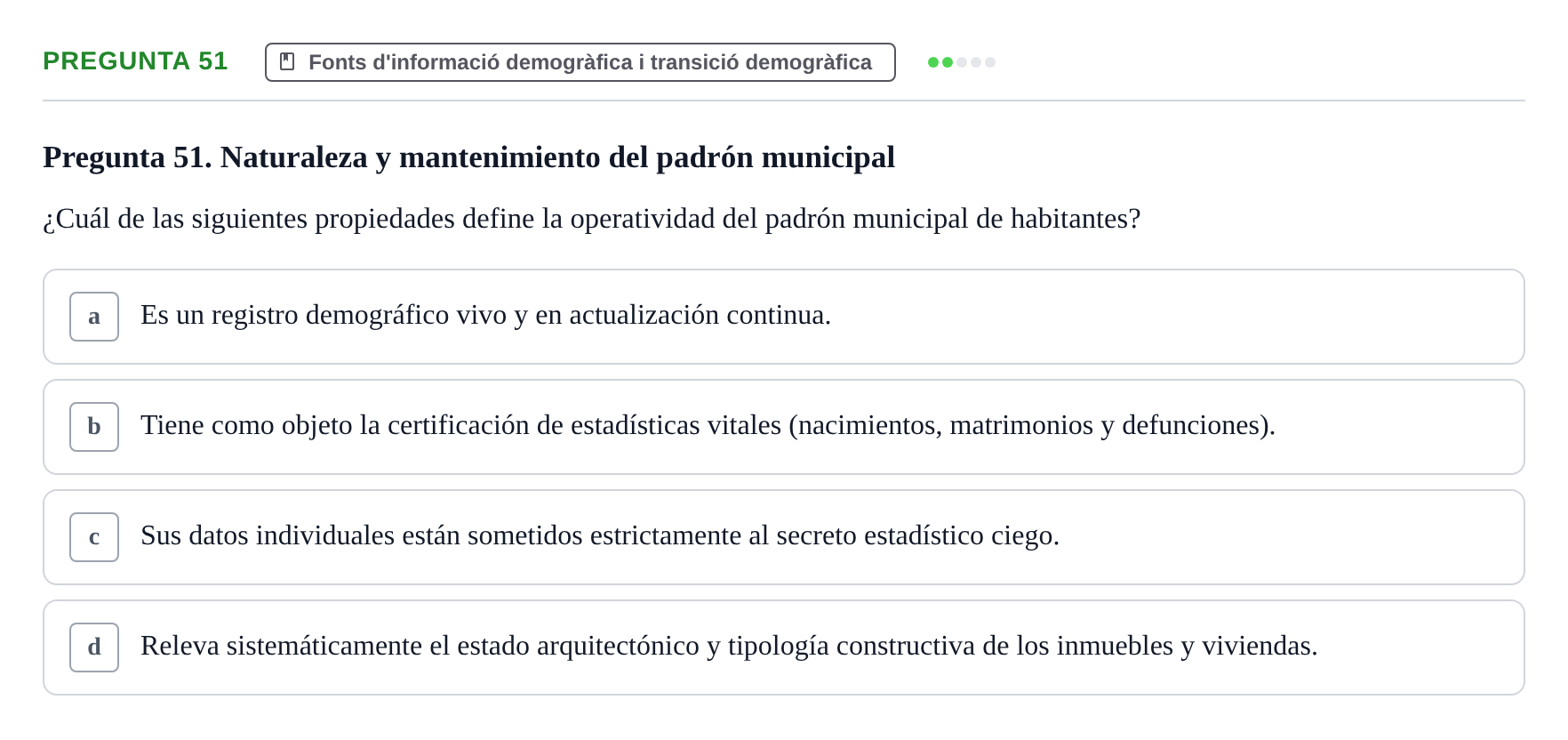The image size is (1568, 740).
Task: Choose answer about 'certificación de estadísticas vitales'
Action: [x=783, y=427]
